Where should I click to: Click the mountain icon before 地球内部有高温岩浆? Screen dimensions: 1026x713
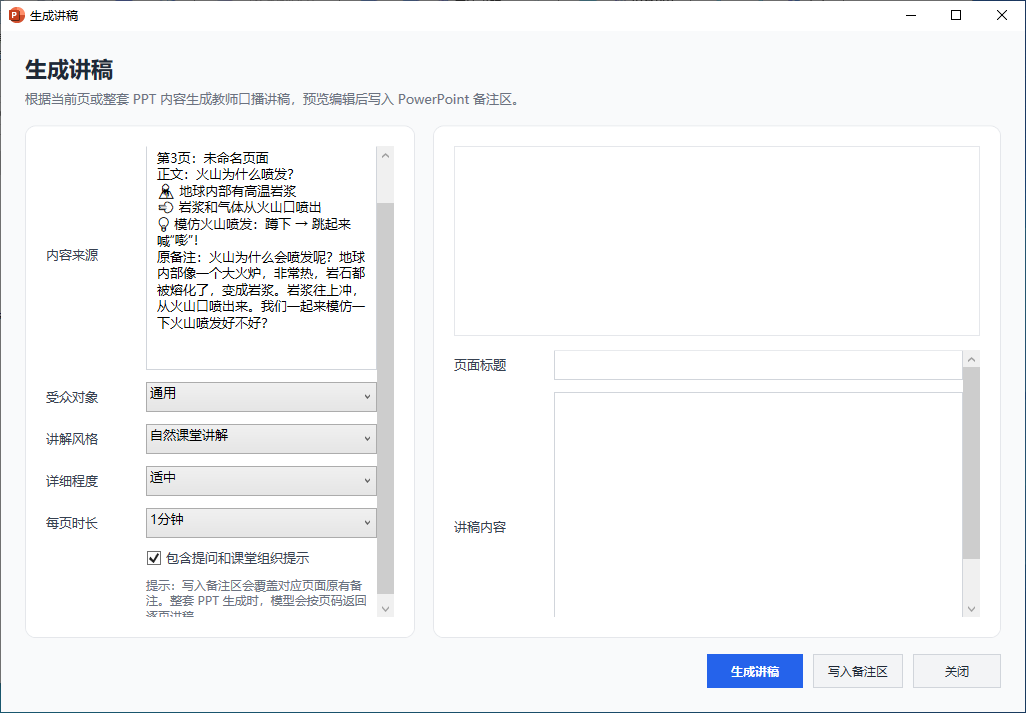(166, 191)
